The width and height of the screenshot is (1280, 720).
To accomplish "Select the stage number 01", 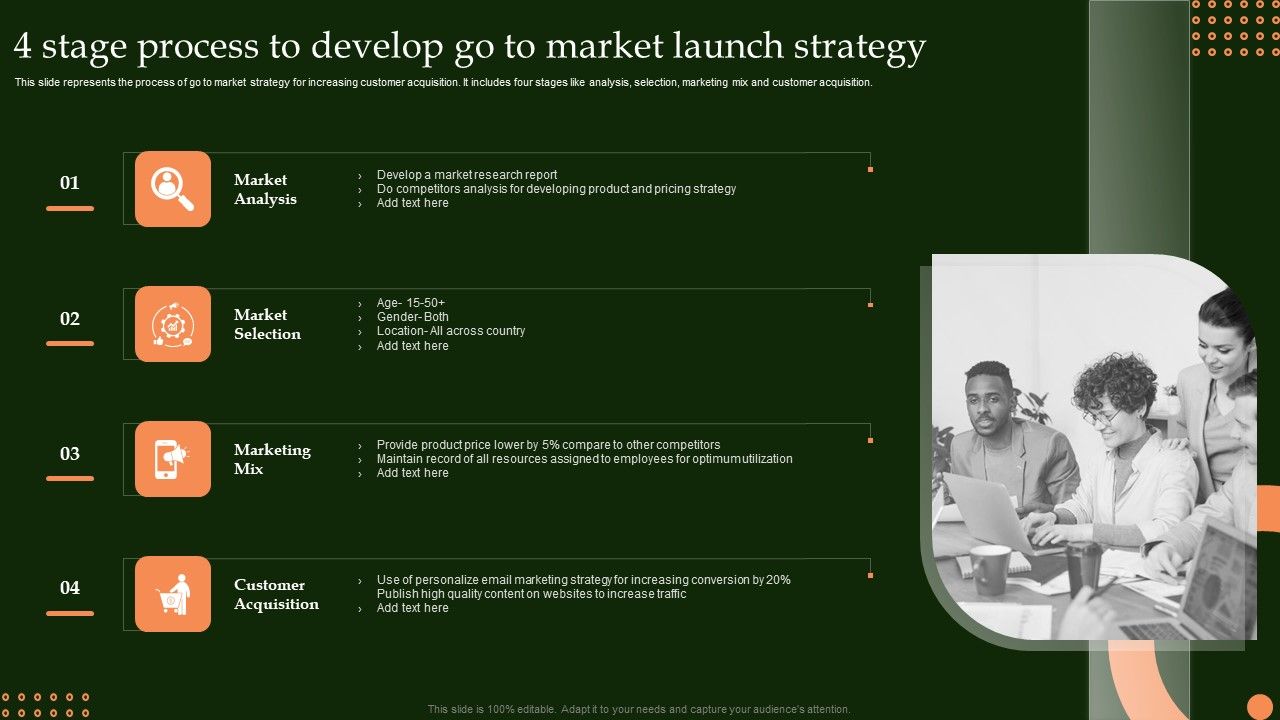I will tap(70, 183).
